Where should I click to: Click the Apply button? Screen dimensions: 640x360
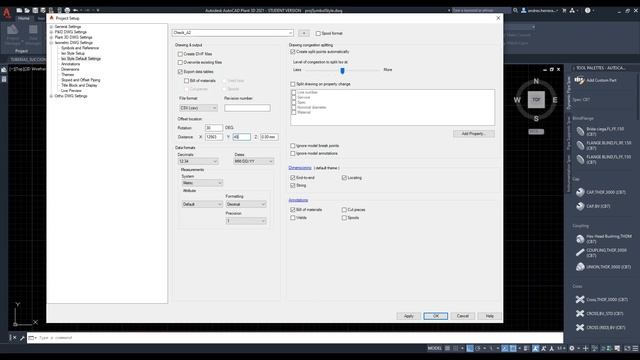click(x=409, y=316)
